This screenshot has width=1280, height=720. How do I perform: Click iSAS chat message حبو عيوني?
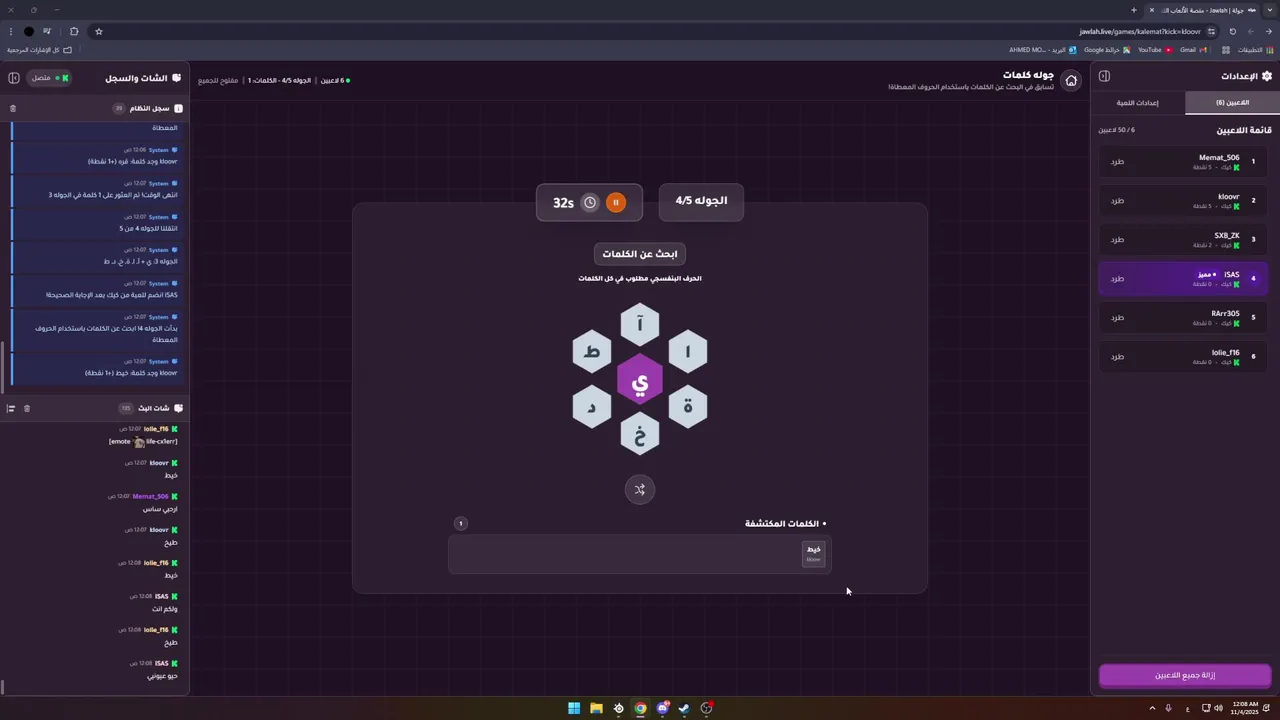(x=162, y=676)
